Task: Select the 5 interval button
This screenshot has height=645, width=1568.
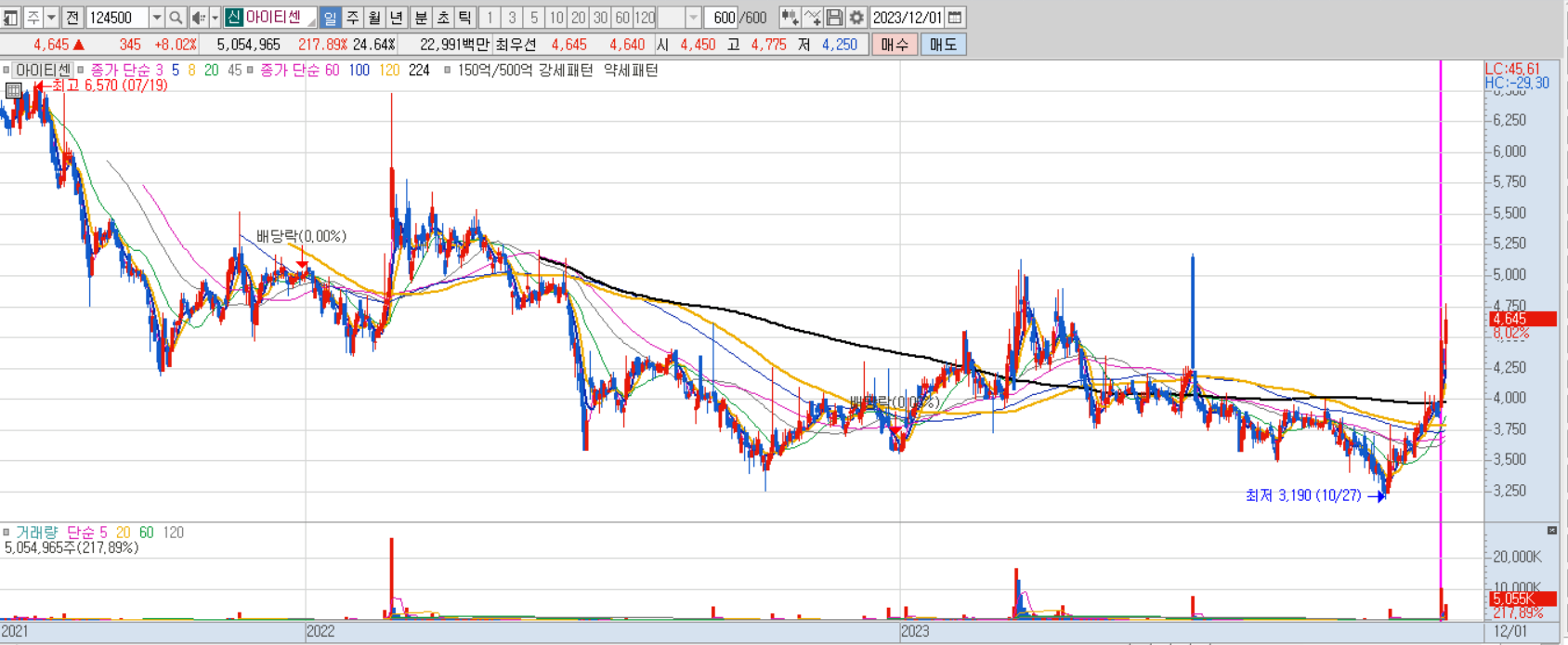Action: click(x=534, y=17)
